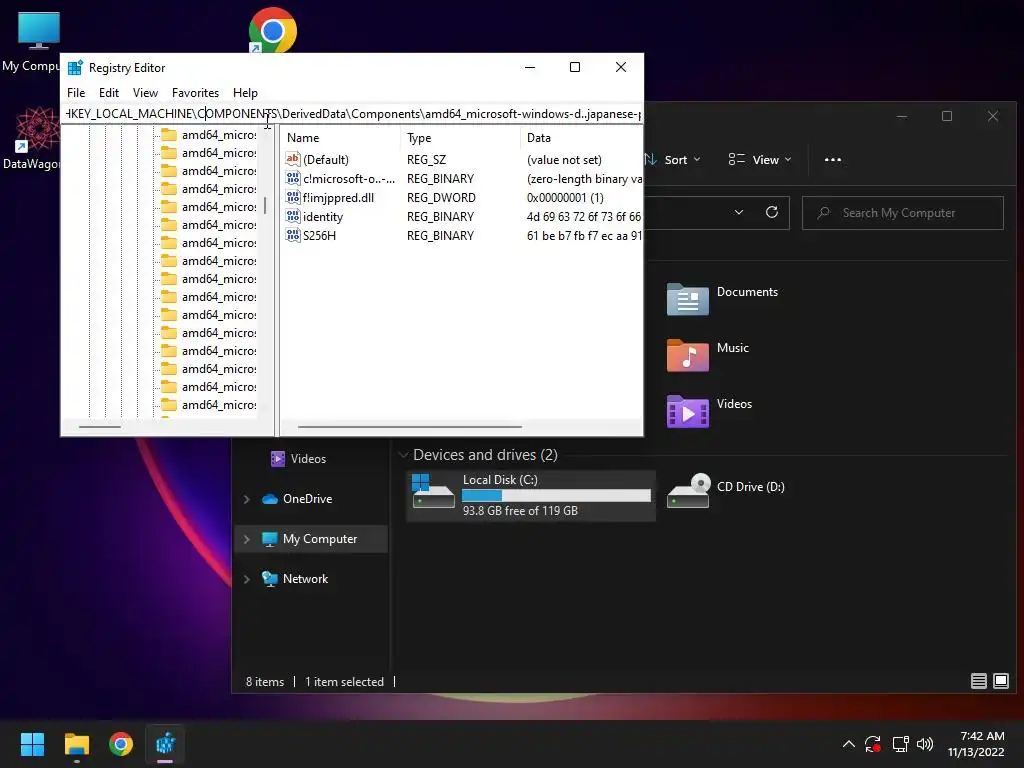Open Chrome from the taskbar
The width and height of the screenshot is (1024, 768).
[x=121, y=744]
